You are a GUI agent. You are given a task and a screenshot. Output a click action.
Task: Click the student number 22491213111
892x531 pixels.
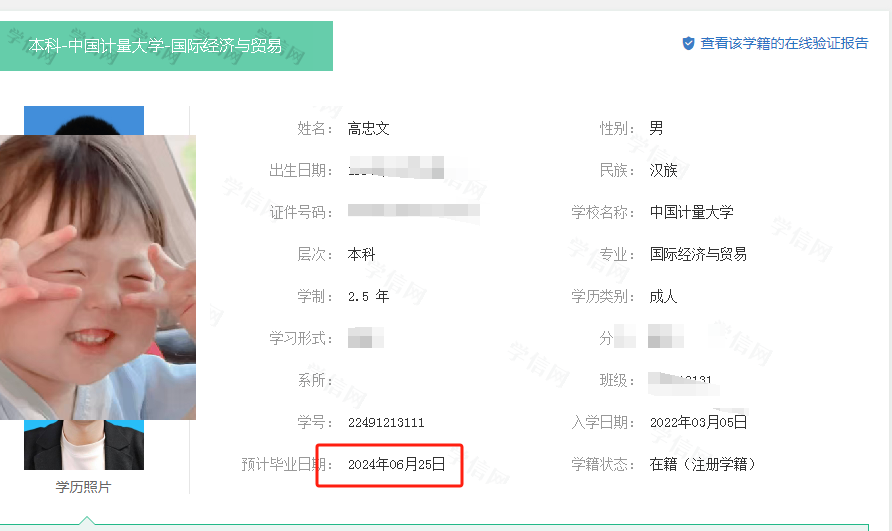[x=386, y=422]
